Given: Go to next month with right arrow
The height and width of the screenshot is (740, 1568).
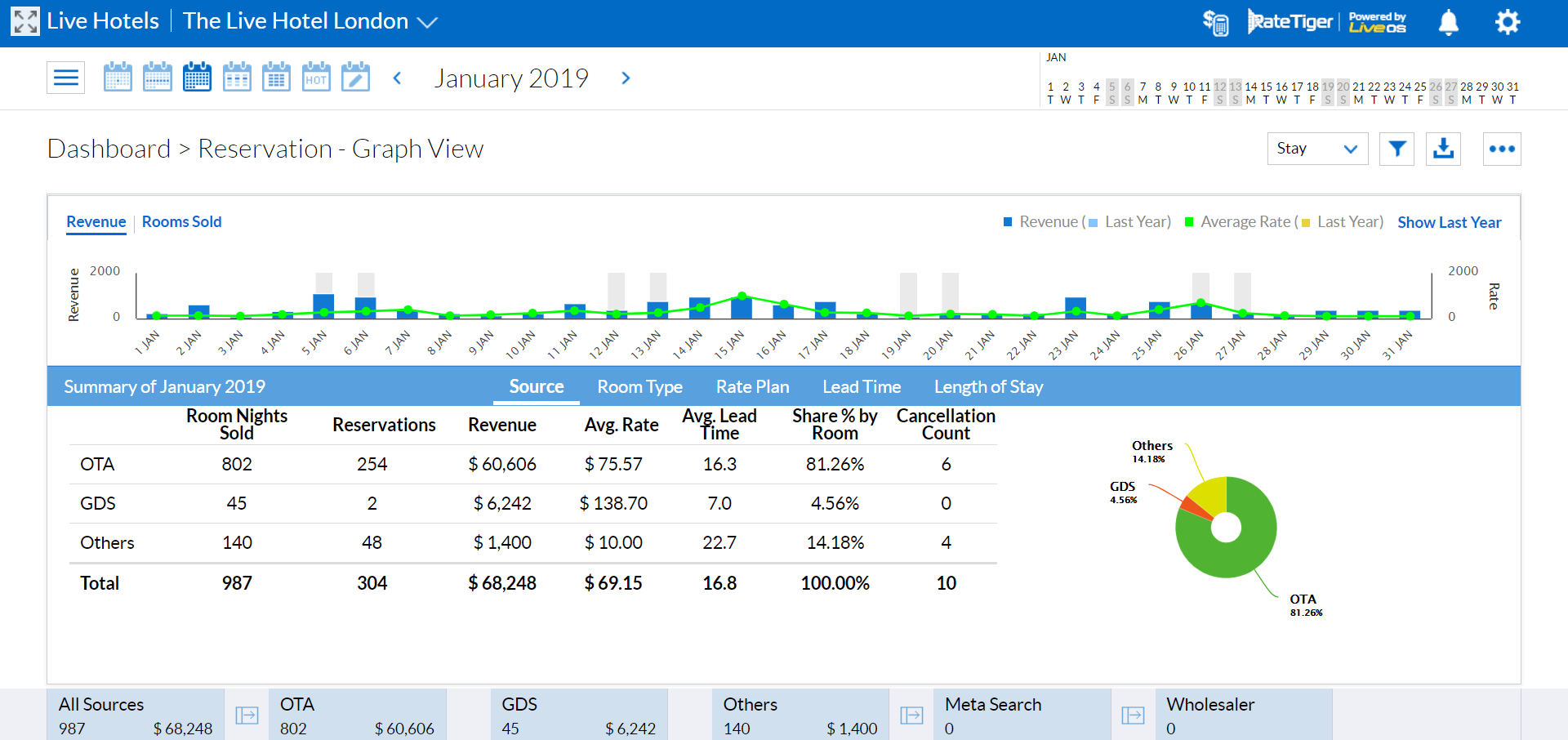Looking at the screenshot, I should tap(626, 78).
